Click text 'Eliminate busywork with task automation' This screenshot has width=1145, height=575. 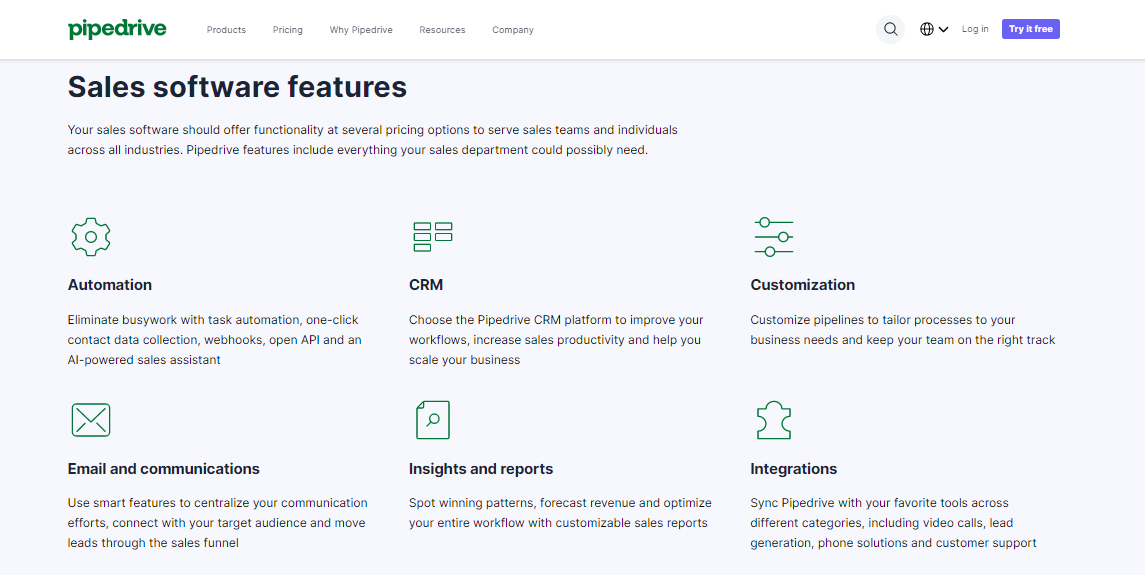coord(184,320)
